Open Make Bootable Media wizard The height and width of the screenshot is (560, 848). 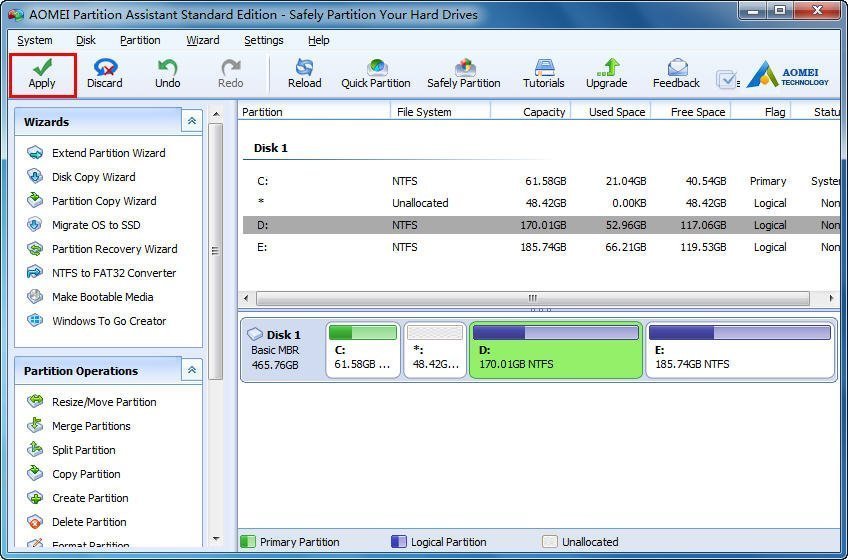tap(90, 297)
